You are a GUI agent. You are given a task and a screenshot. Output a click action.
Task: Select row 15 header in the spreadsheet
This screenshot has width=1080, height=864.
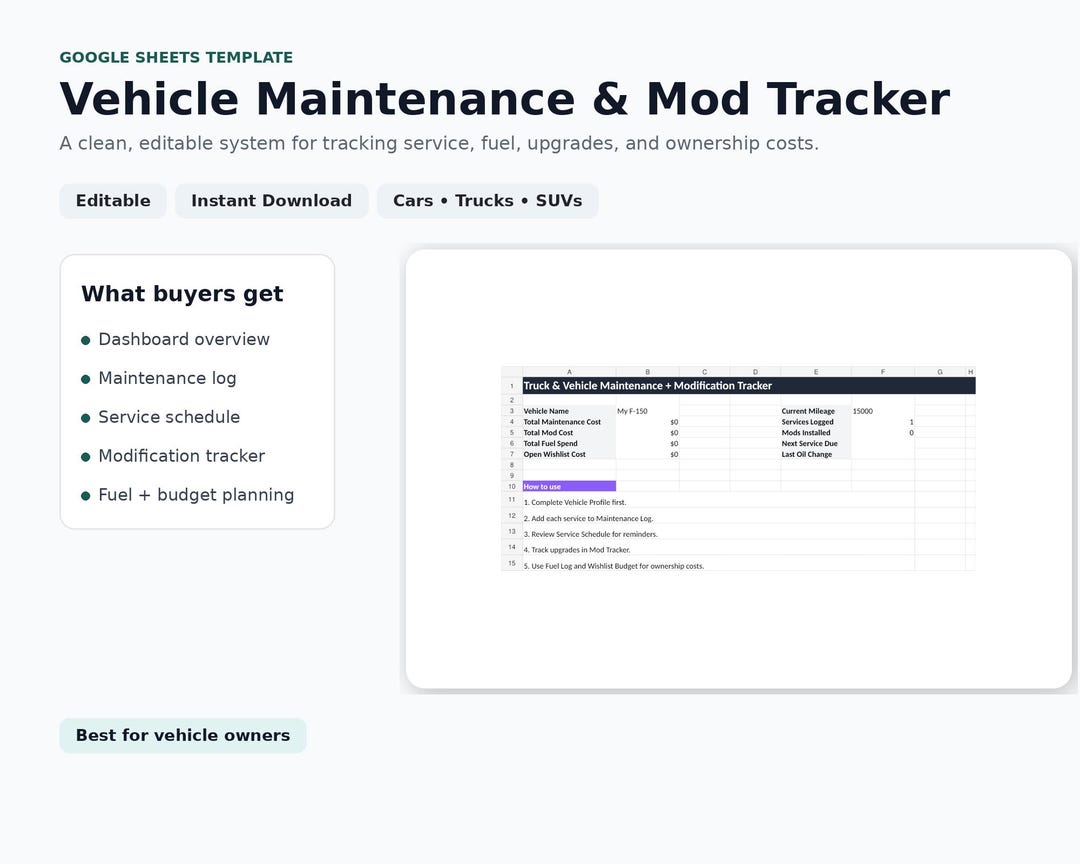click(x=512, y=563)
